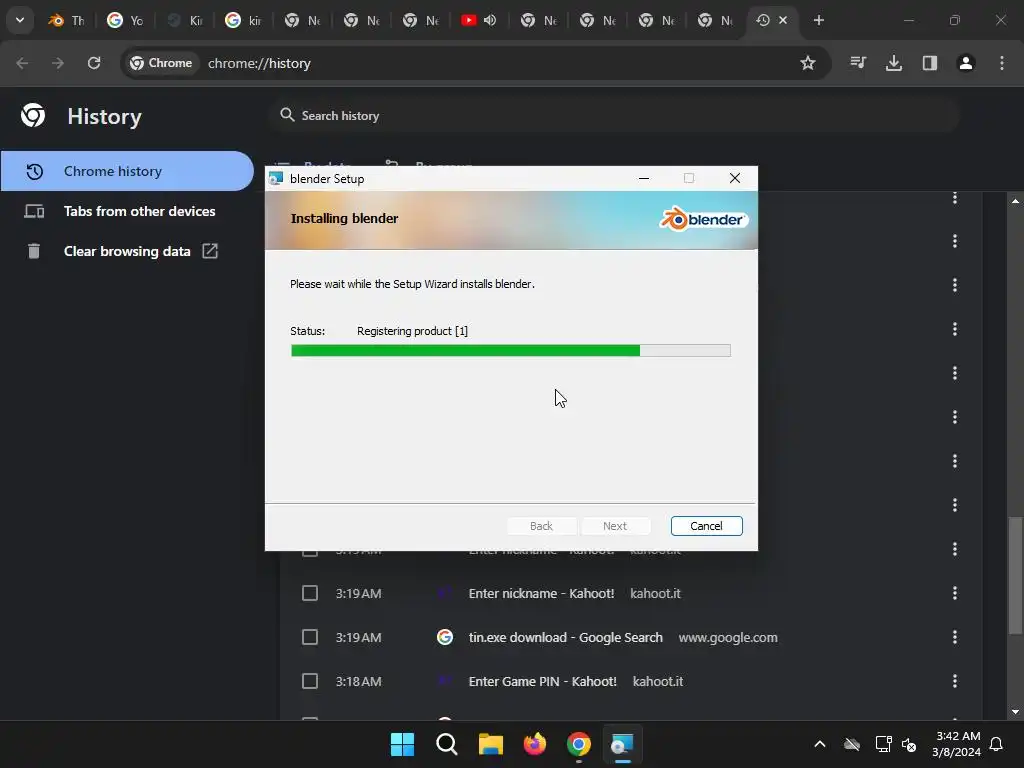Image resolution: width=1024 pixels, height=768 pixels.
Task: Open a new browser tab
Action: tap(819, 20)
